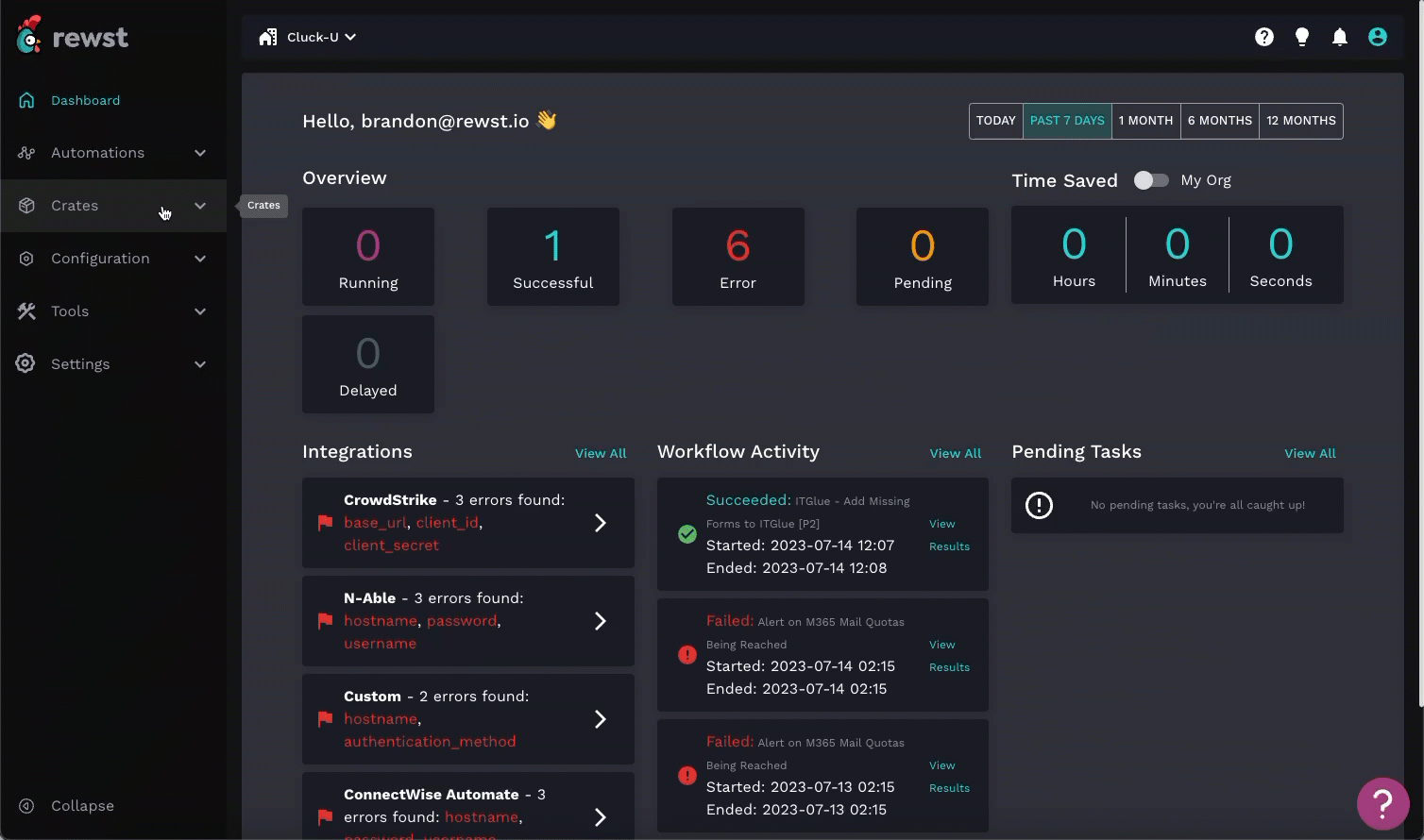1424x840 pixels.
Task: Click the rewst logo
Action: (73, 37)
